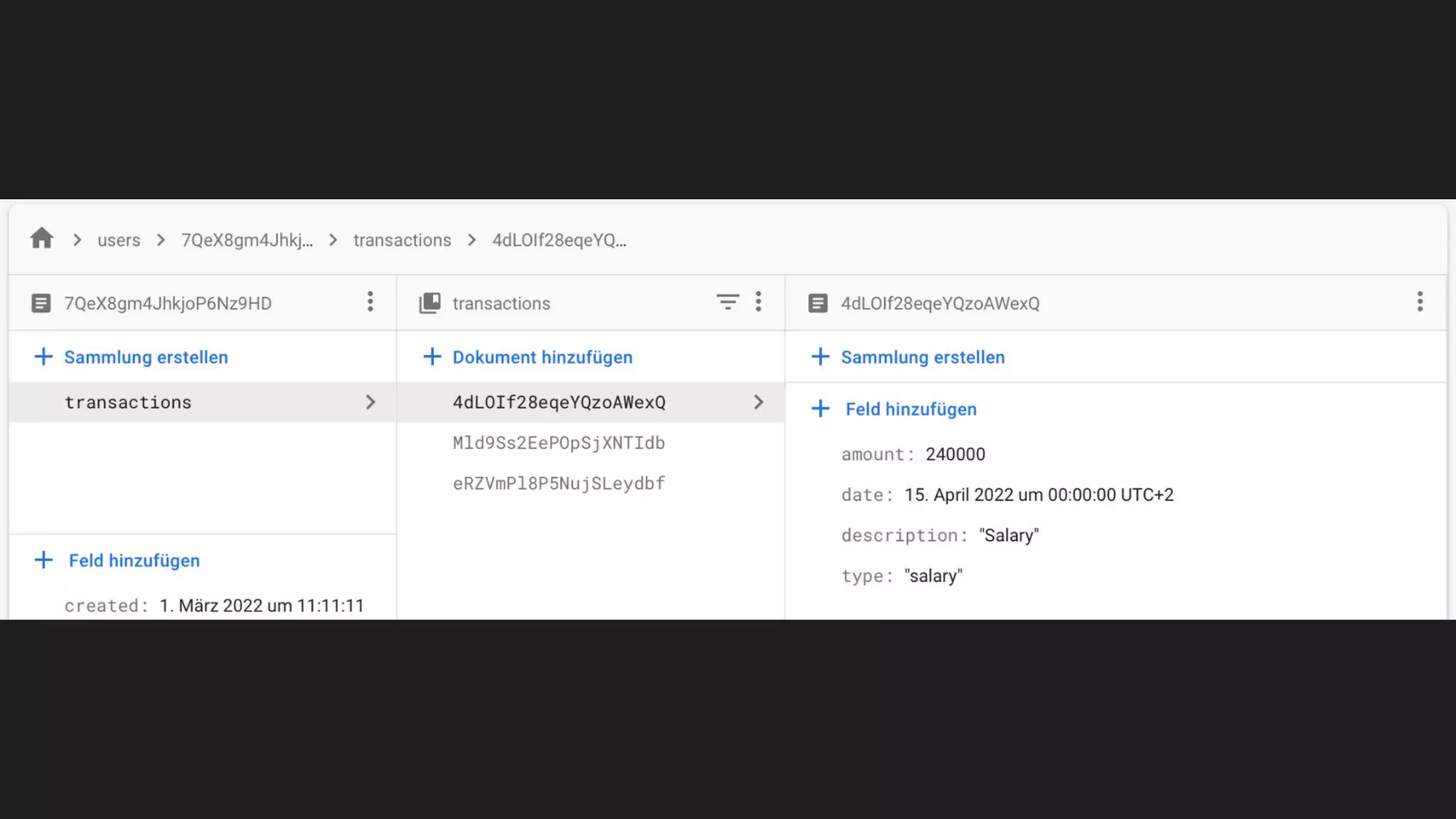
Task: Open 7QeX8gm4Jhkj... breadcrumb item
Action: click(247, 240)
